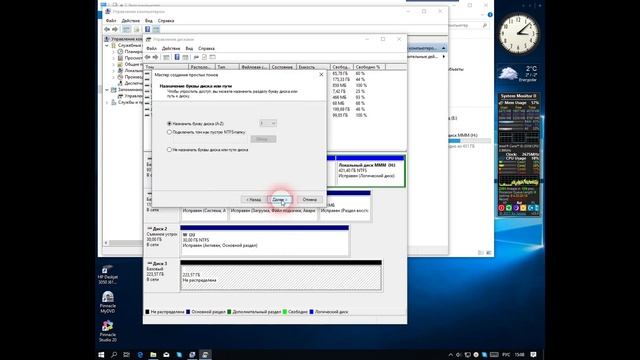Click Forward arrow in Computer Management toolbar

(x=115, y=29)
